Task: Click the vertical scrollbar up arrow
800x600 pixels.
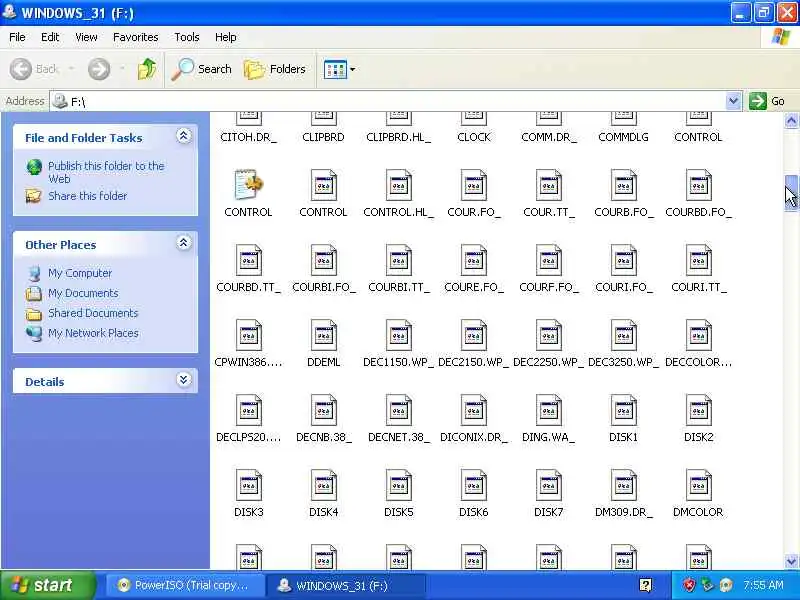Action: coord(791,120)
